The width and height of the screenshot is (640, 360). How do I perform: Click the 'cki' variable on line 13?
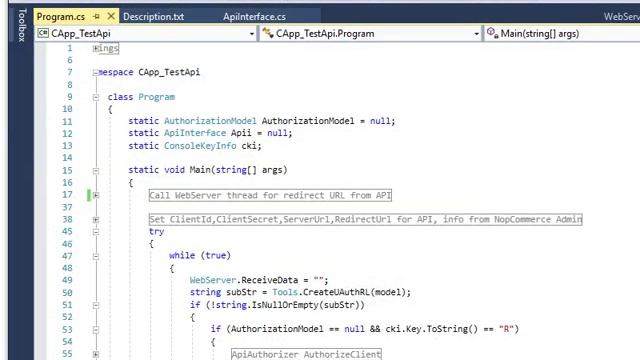[249, 145]
